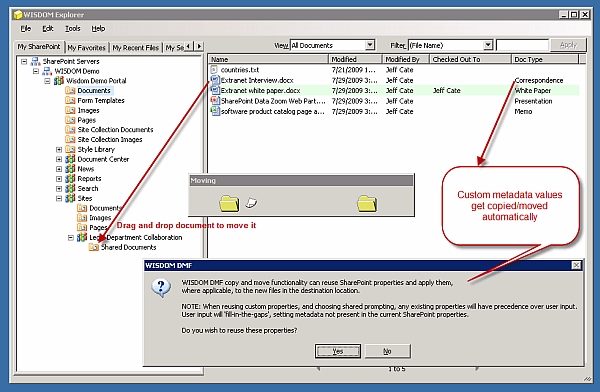Collapse the SharePoint Servers tree node
This screenshot has height=392, width=600.
click(24, 61)
